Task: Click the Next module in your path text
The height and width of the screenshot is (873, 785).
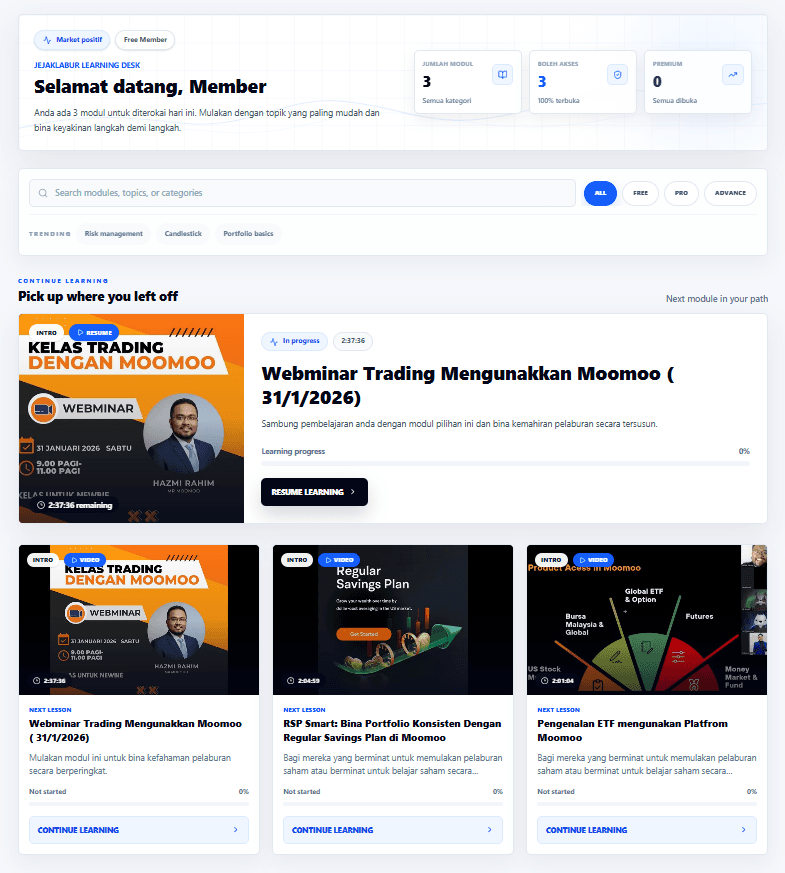Action: (x=717, y=299)
